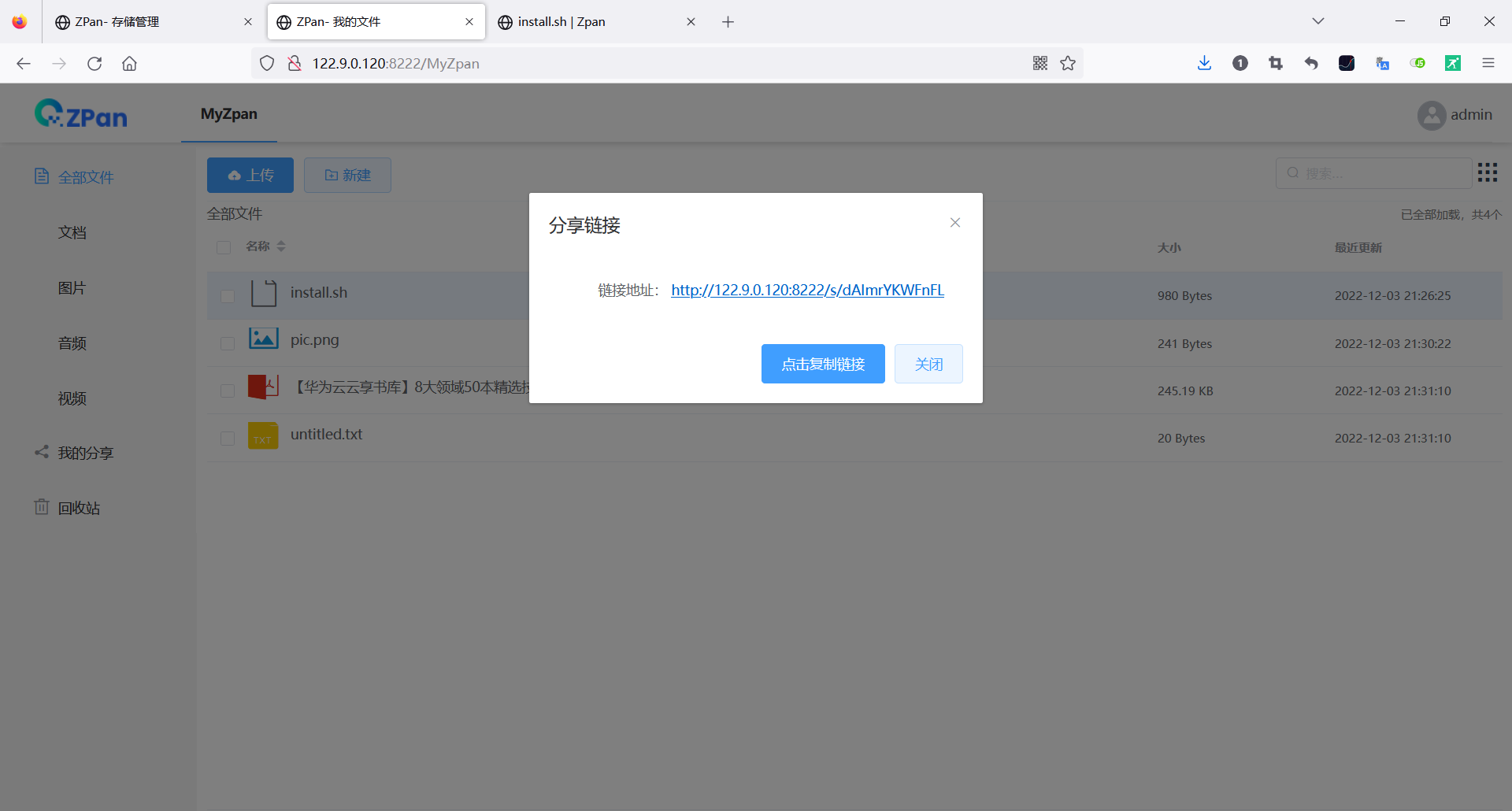Tick the checkbox for install.sh

click(x=228, y=296)
